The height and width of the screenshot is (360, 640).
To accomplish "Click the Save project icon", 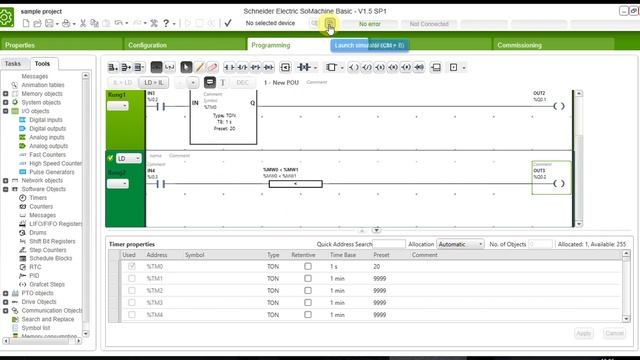I will [x=49, y=23].
